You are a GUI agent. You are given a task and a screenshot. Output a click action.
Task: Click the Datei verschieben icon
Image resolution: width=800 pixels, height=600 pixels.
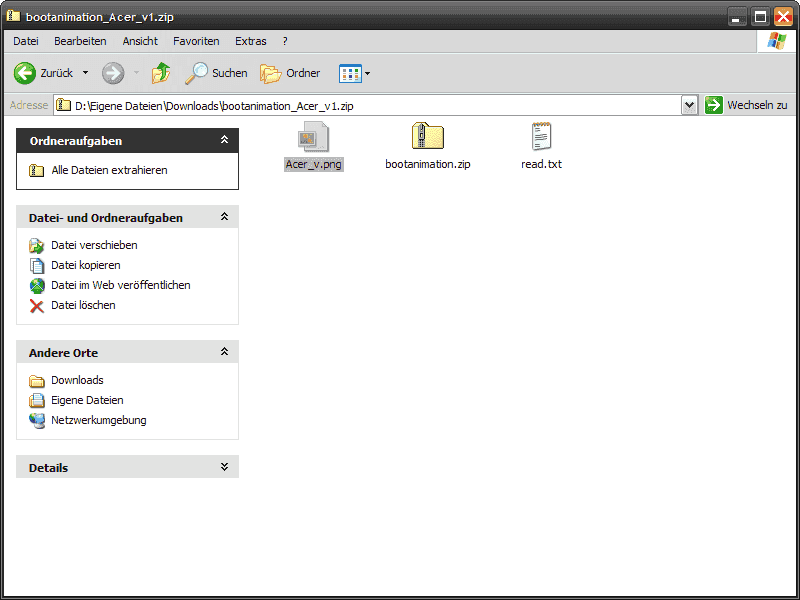pos(37,245)
